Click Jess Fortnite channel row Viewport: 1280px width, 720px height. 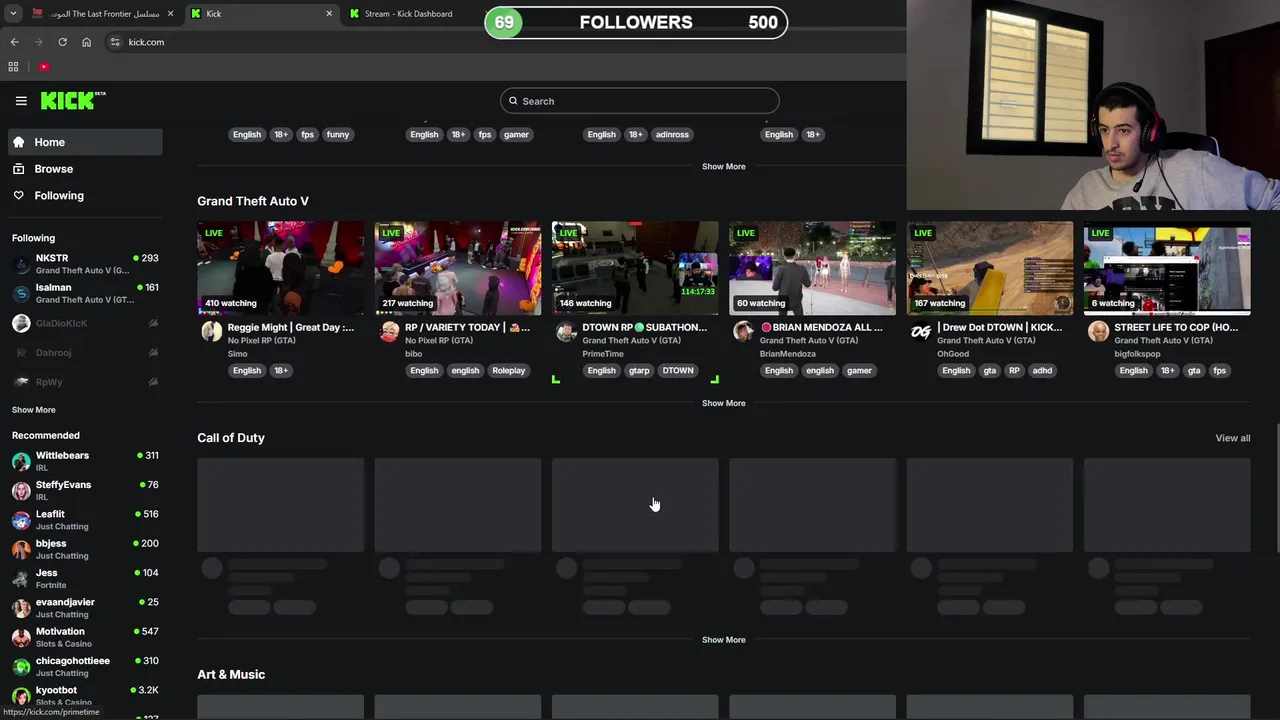point(85,579)
